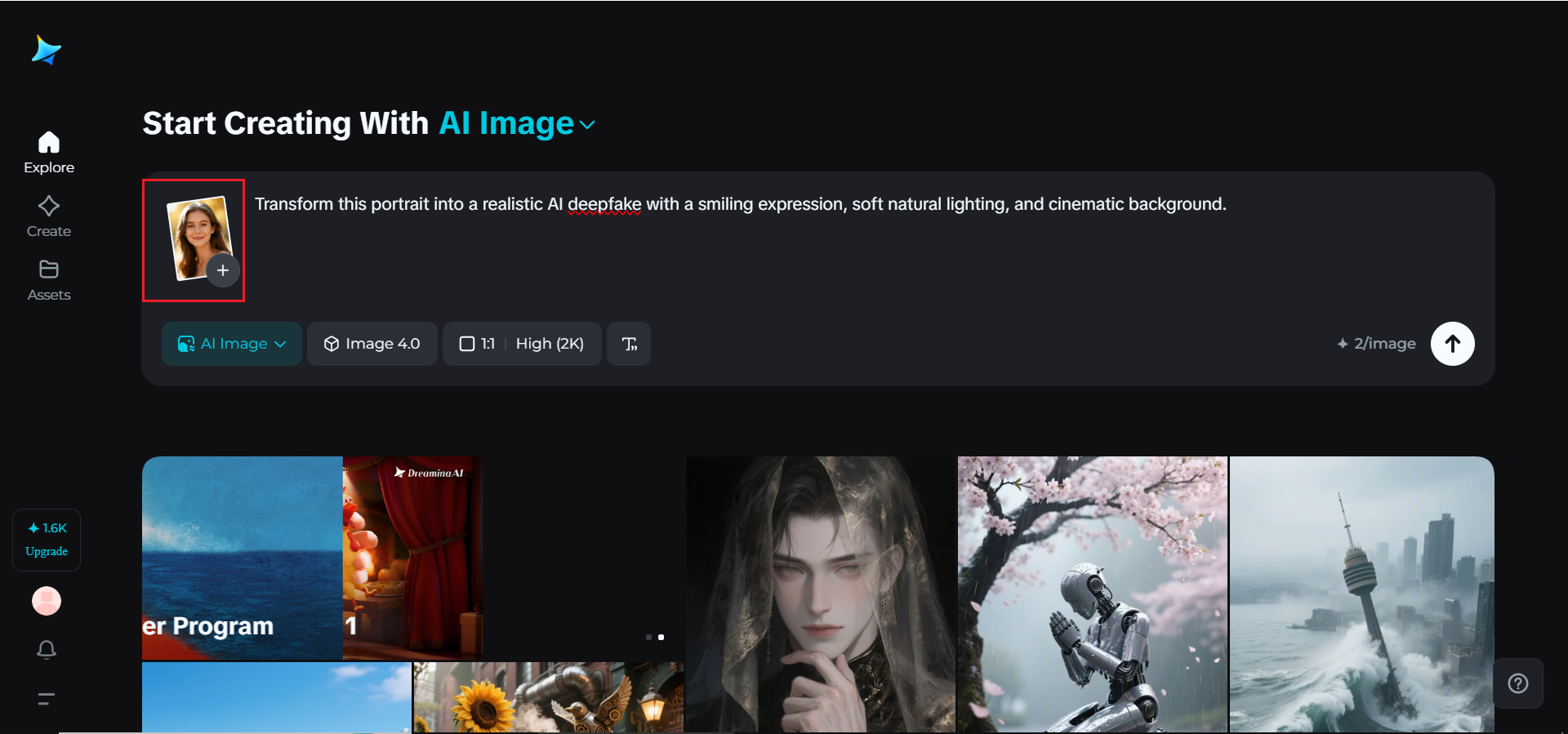
Task: Select the uploaded portrait thumbnail
Action: (198, 237)
